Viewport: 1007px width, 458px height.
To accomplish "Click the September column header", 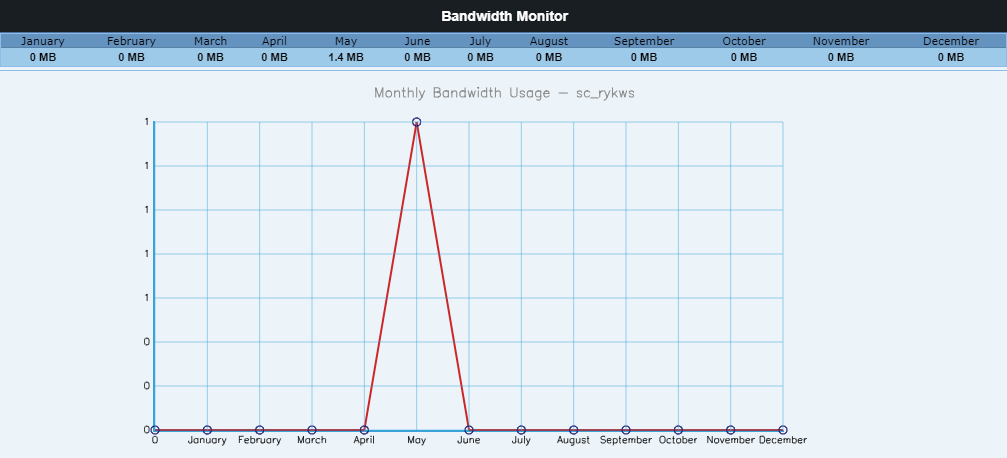I will coord(644,41).
